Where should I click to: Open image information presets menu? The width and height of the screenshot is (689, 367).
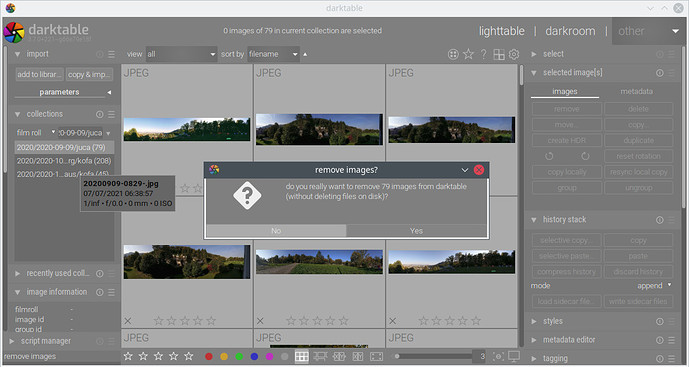coord(112,292)
